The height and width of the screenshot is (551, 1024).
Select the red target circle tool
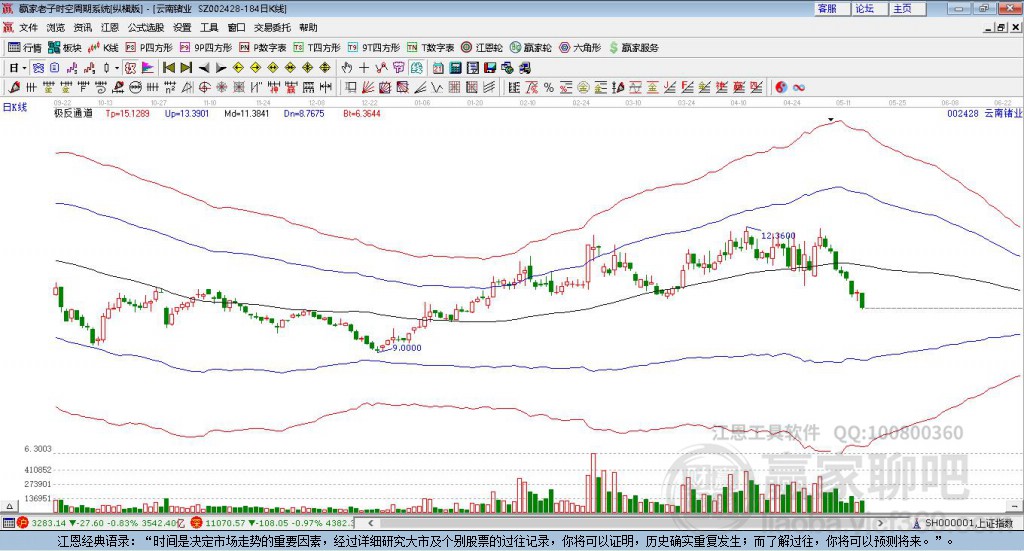click(204, 87)
